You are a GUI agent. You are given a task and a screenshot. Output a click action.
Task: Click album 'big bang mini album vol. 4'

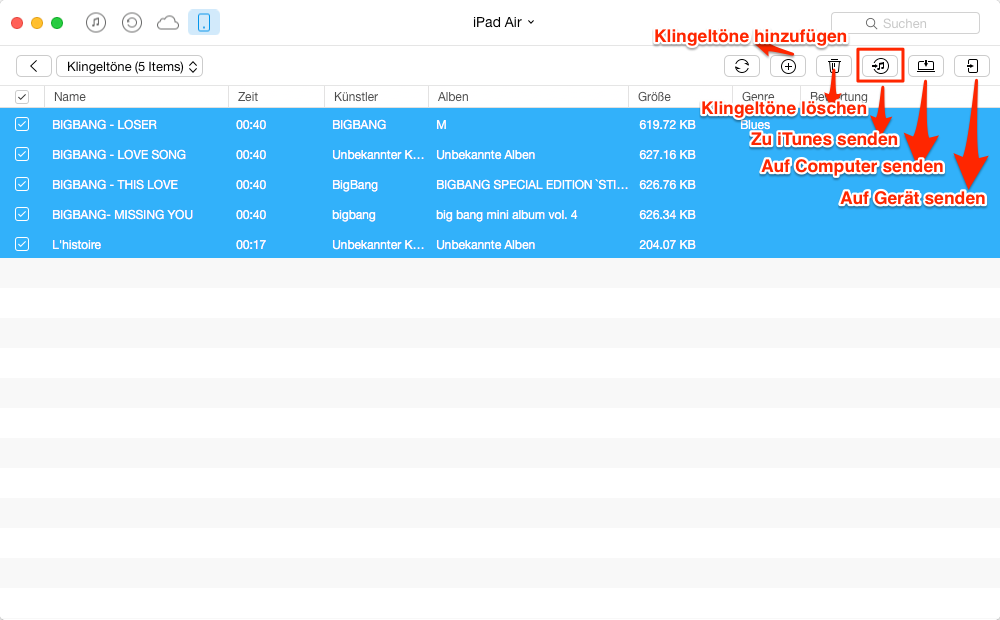(x=506, y=215)
